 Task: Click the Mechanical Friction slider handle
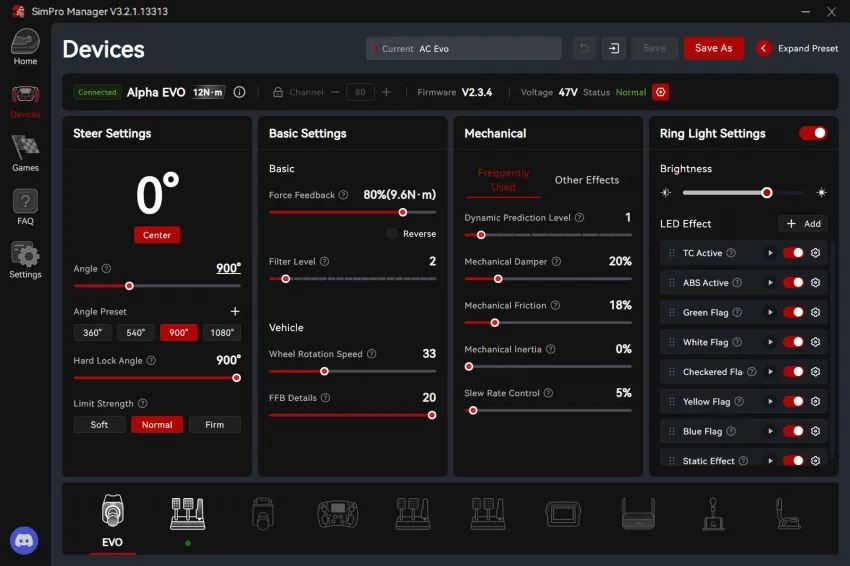pos(494,323)
